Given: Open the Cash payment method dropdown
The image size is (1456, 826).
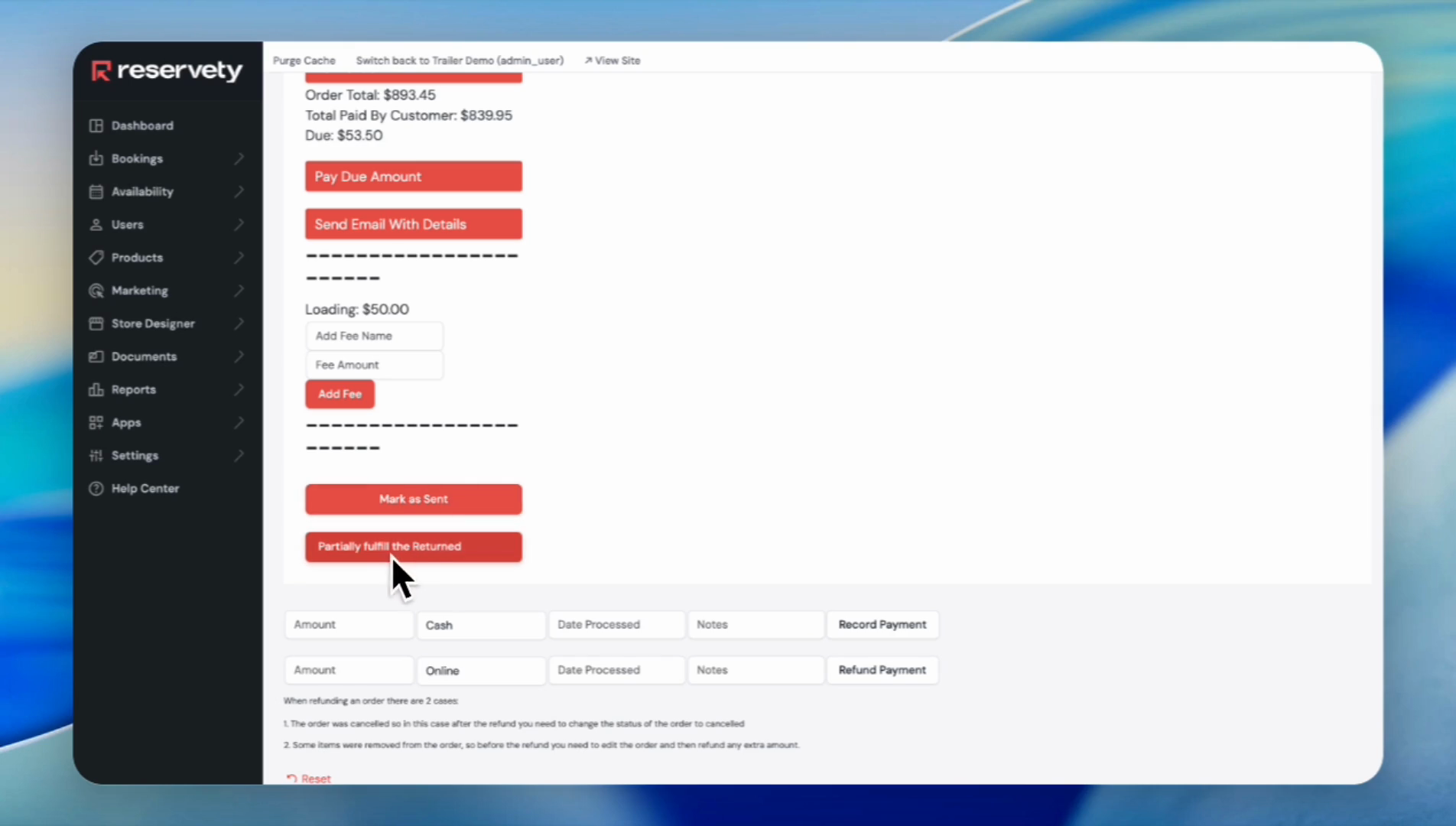Looking at the screenshot, I should [480, 625].
